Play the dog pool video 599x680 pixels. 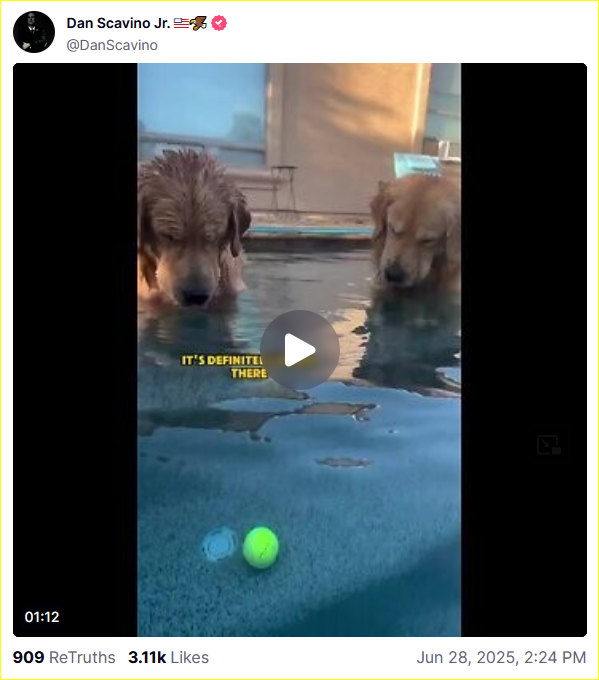[300, 350]
